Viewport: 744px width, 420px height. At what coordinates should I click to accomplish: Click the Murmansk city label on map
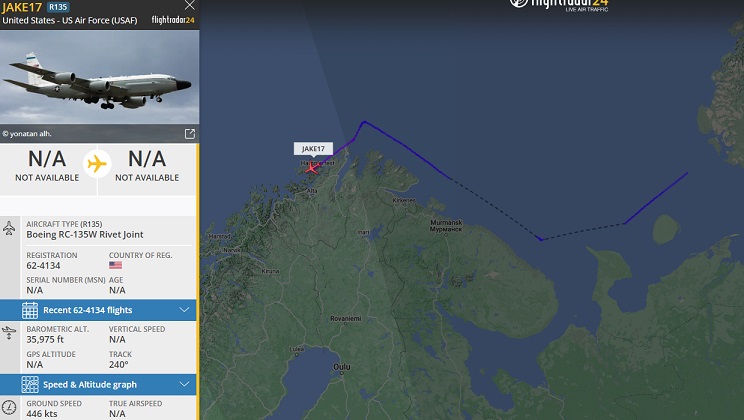click(446, 225)
